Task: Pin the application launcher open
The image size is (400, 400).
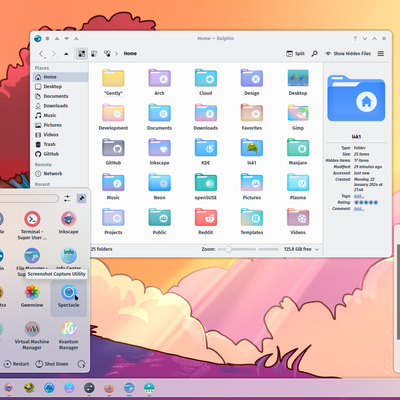Action: [81, 198]
